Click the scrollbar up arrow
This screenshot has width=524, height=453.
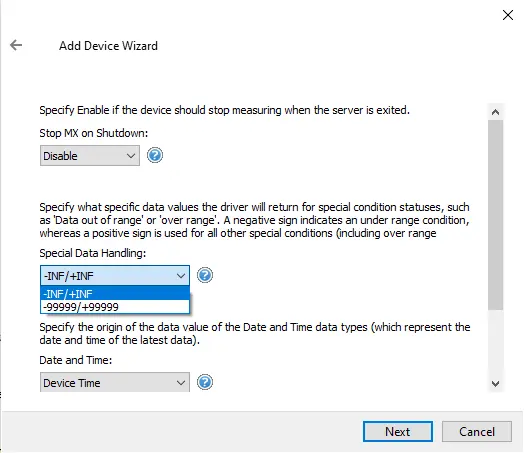pos(495,112)
